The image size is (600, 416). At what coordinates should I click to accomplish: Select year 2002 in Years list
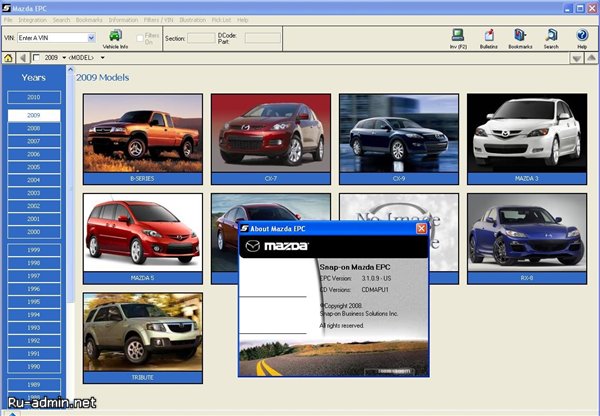click(34, 206)
